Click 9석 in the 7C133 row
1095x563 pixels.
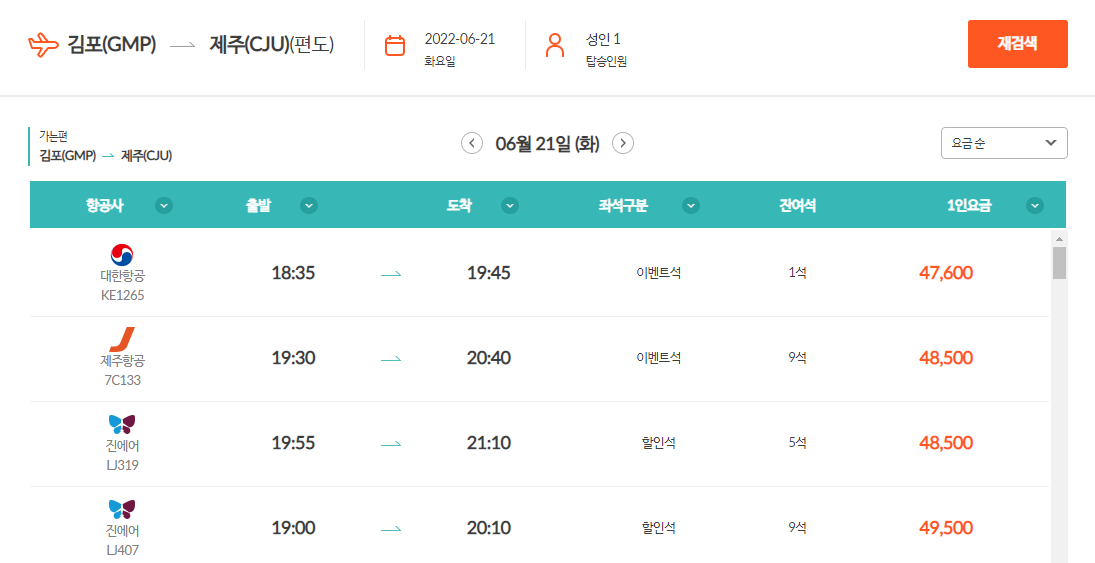point(798,358)
